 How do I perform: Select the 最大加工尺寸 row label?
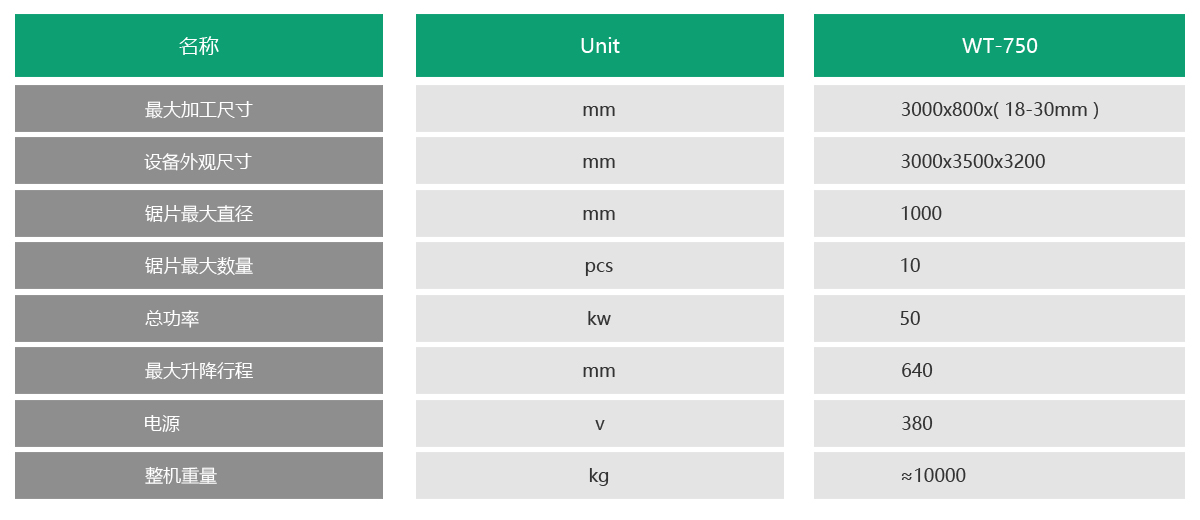tap(198, 109)
